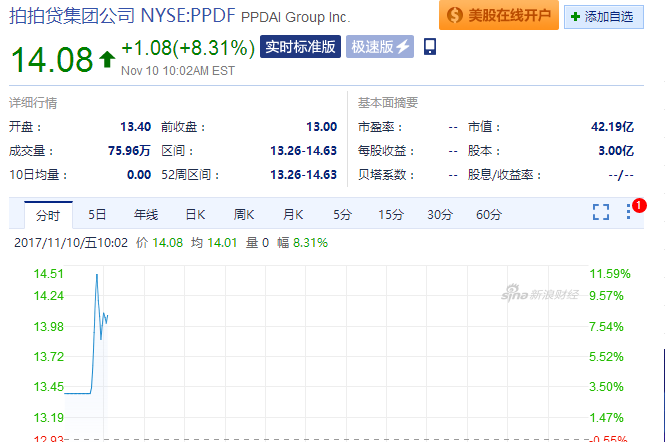Switch to 极速版 mode
The image size is (665, 442).
pos(380,47)
